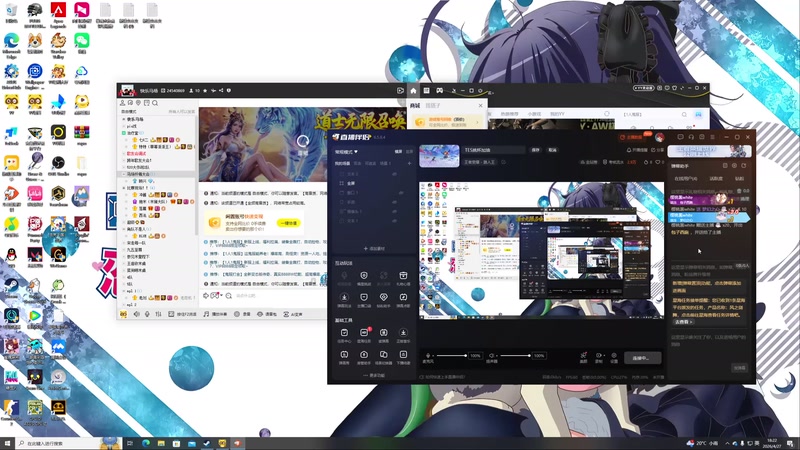The image size is (800, 450).
Task: Follow the 去查看 link in the task notice
Action: [x=684, y=322]
